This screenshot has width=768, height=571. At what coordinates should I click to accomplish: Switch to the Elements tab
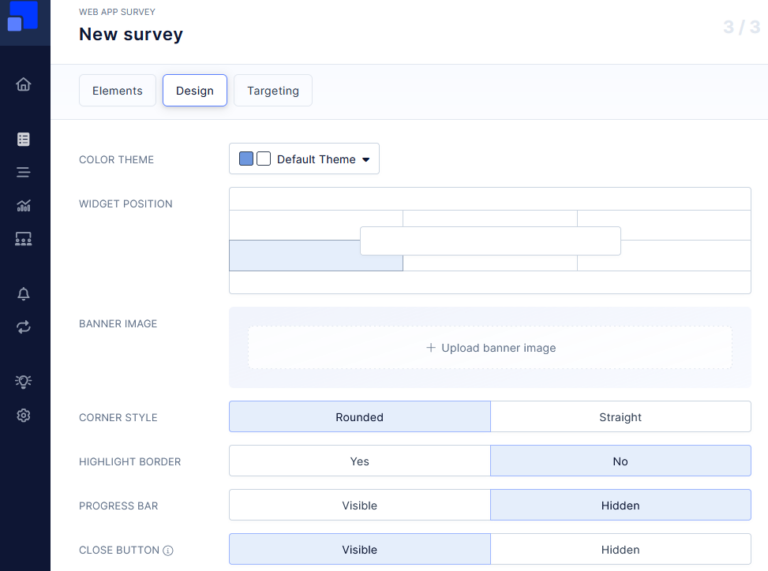coord(117,91)
